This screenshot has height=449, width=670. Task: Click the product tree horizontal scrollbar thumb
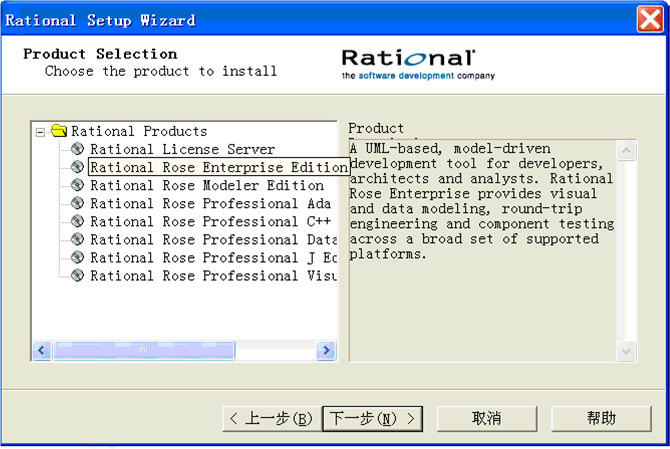pyautogui.click(x=144, y=351)
